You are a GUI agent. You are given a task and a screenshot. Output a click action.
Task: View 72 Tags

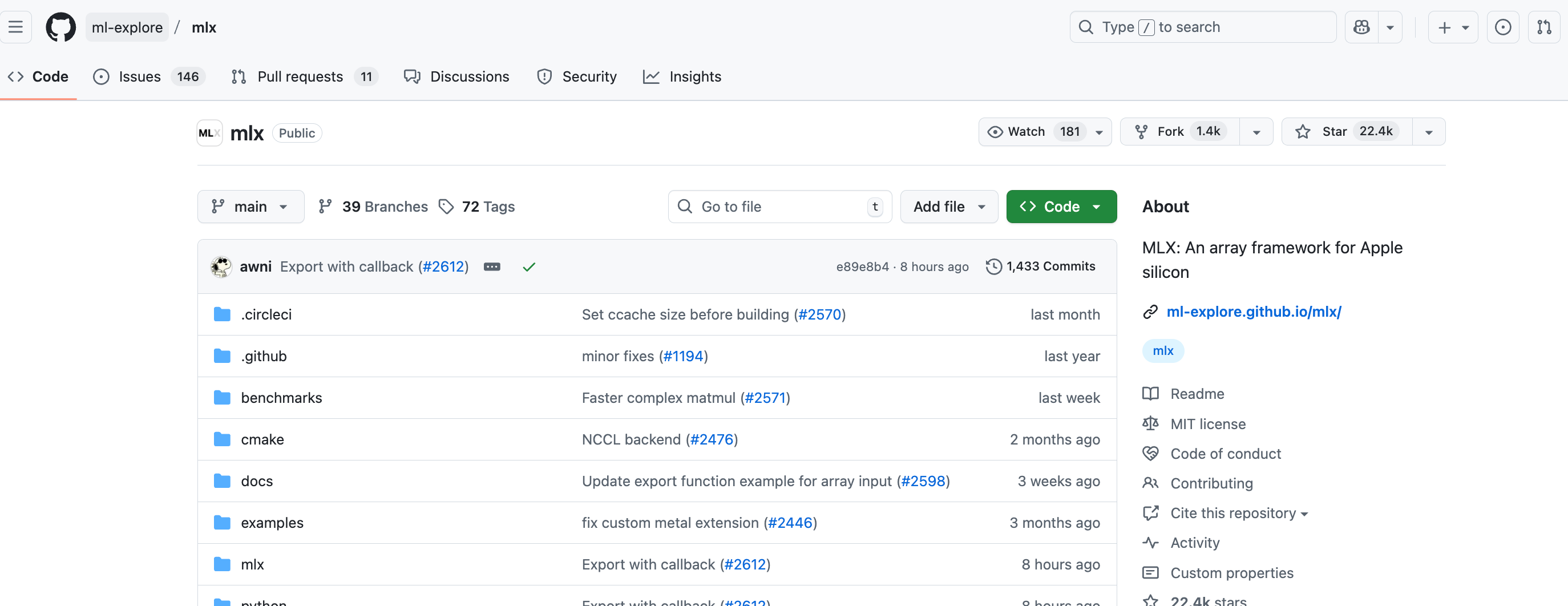(x=476, y=206)
